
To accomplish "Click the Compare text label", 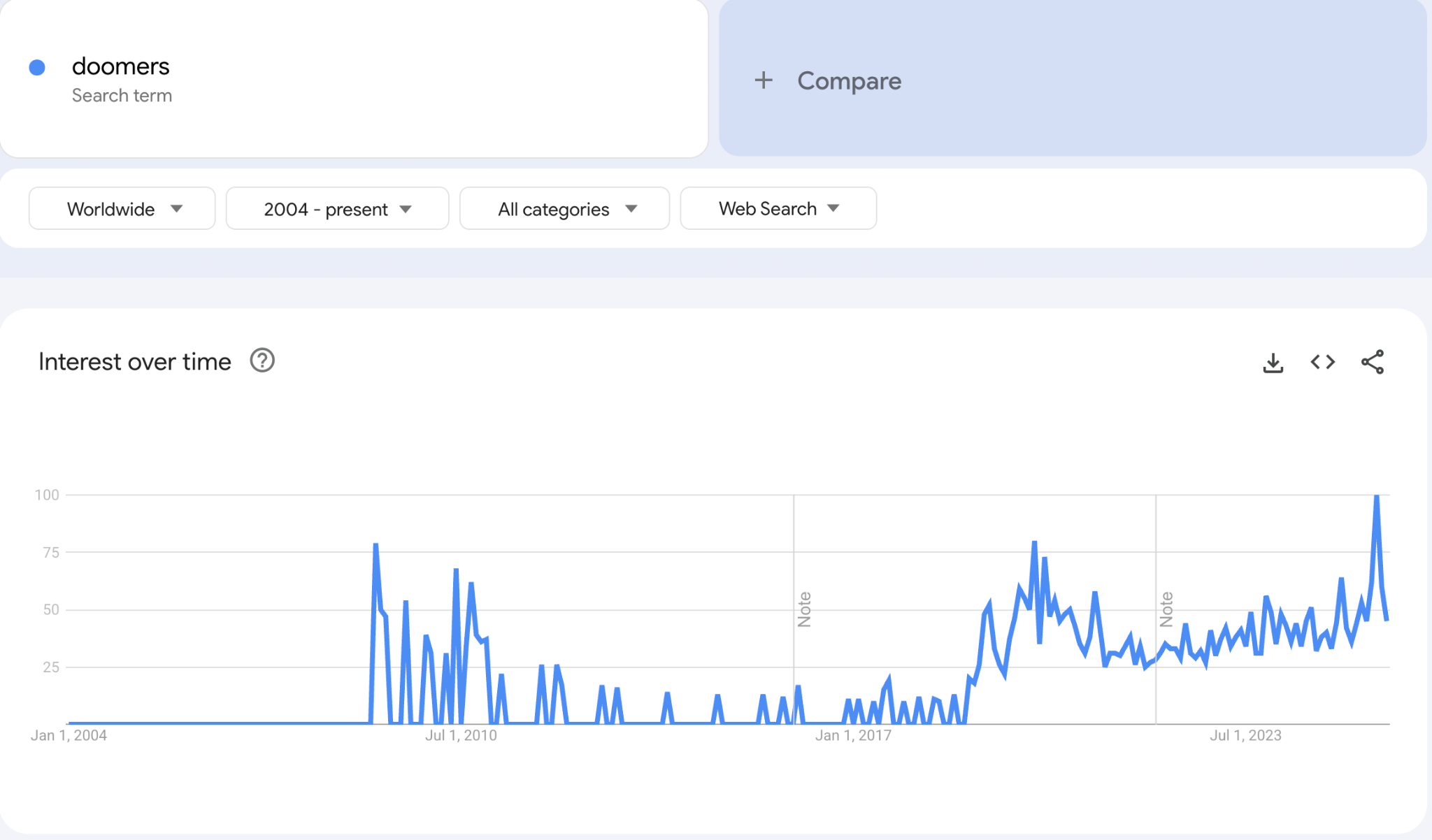I will [849, 81].
